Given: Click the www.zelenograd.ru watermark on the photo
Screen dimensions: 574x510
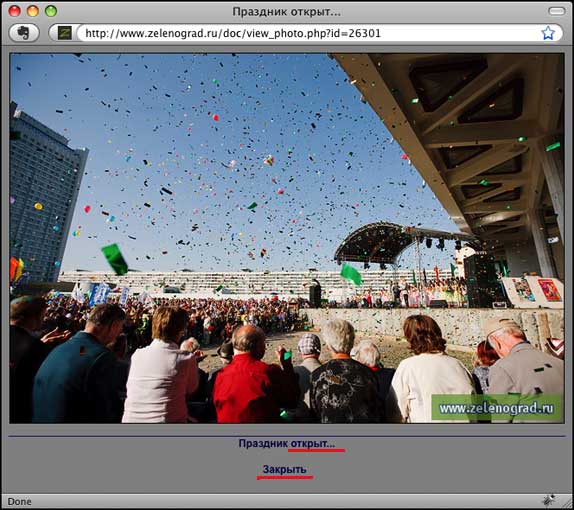Looking at the screenshot, I should (x=497, y=407).
